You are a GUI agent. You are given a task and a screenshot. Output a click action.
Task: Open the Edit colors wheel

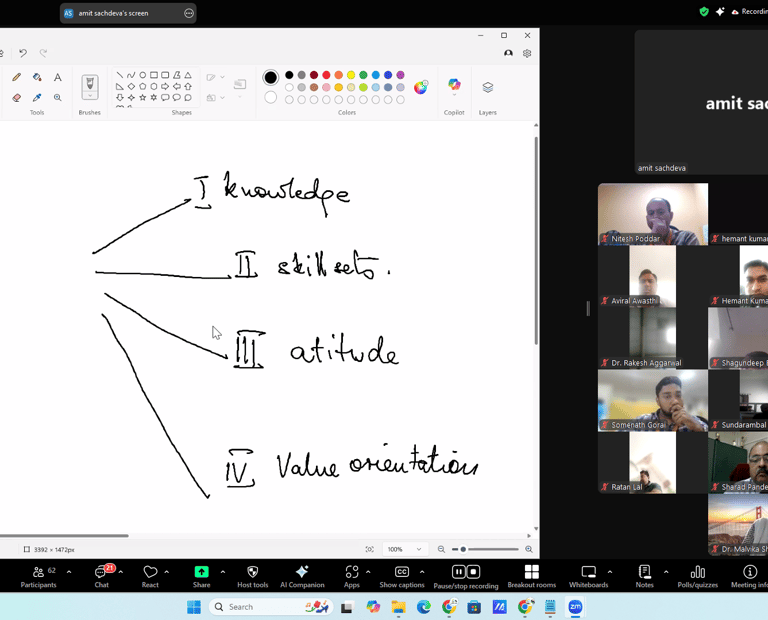pos(420,87)
